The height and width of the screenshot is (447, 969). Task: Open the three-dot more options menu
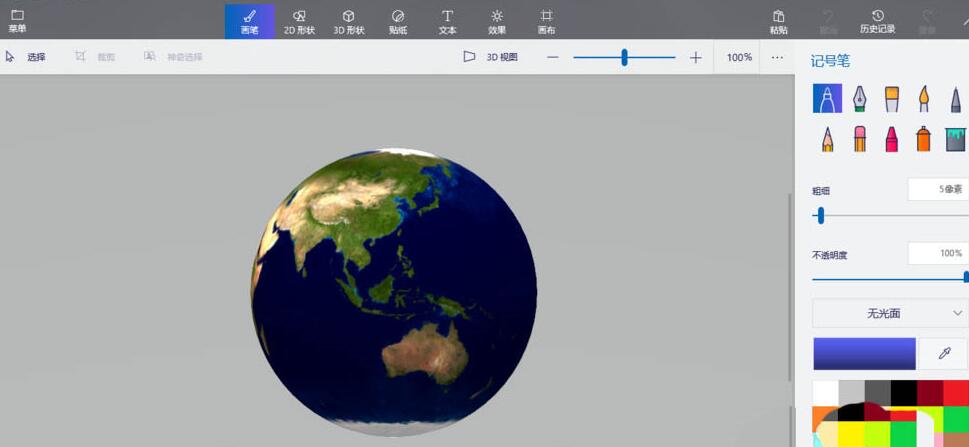tap(777, 57)
